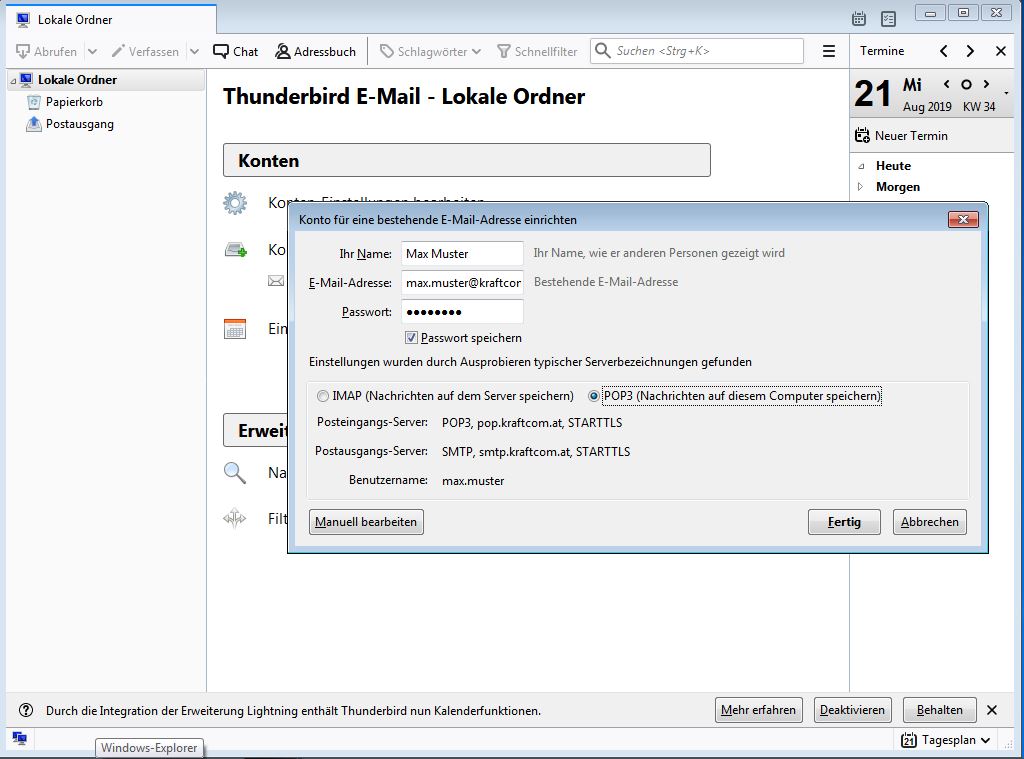Screen dimensions: 1024x759
Task: Click the calendar icon in main pane
Action: (x=235, y=329)
